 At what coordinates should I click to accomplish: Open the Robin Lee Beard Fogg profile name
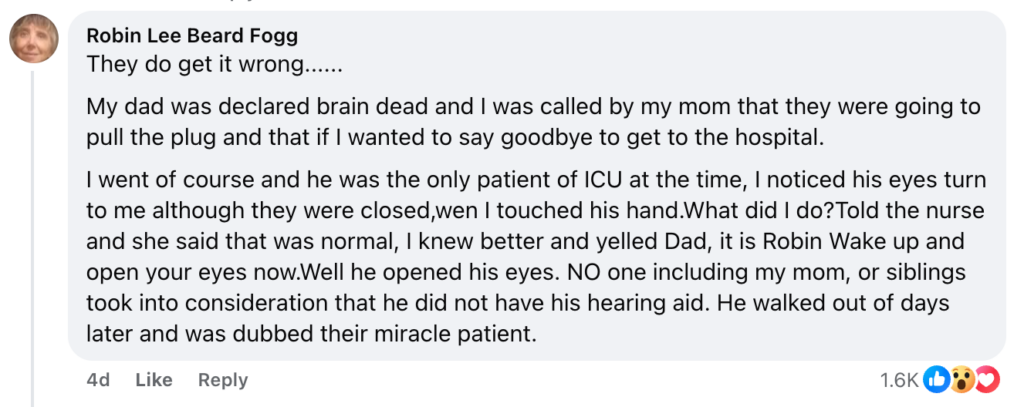coord(192,36)
